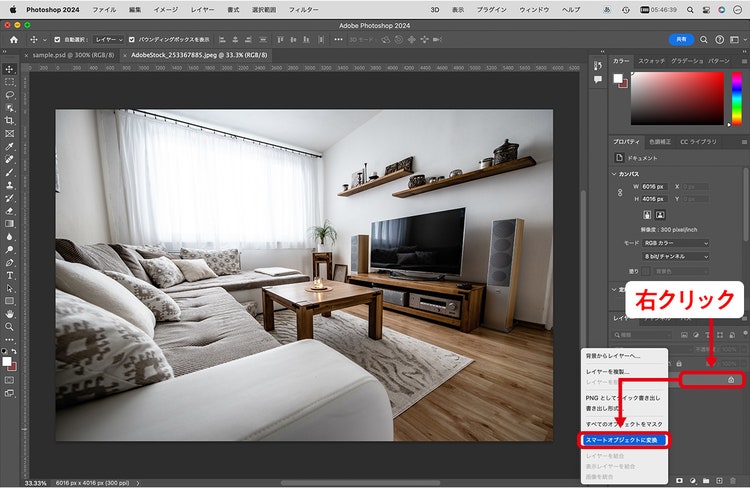750x488 pixels.
Task: Select the Zoom tool
Action: coord(9,327)
